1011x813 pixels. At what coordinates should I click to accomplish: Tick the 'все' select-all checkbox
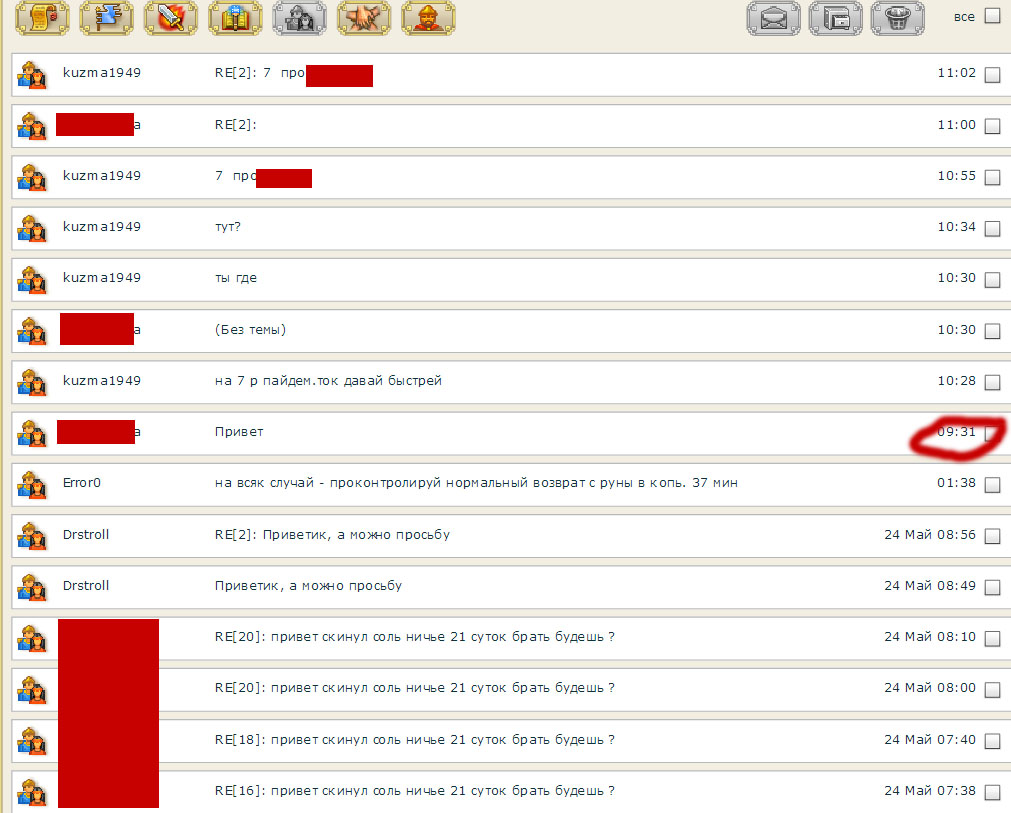coord(992,16)
